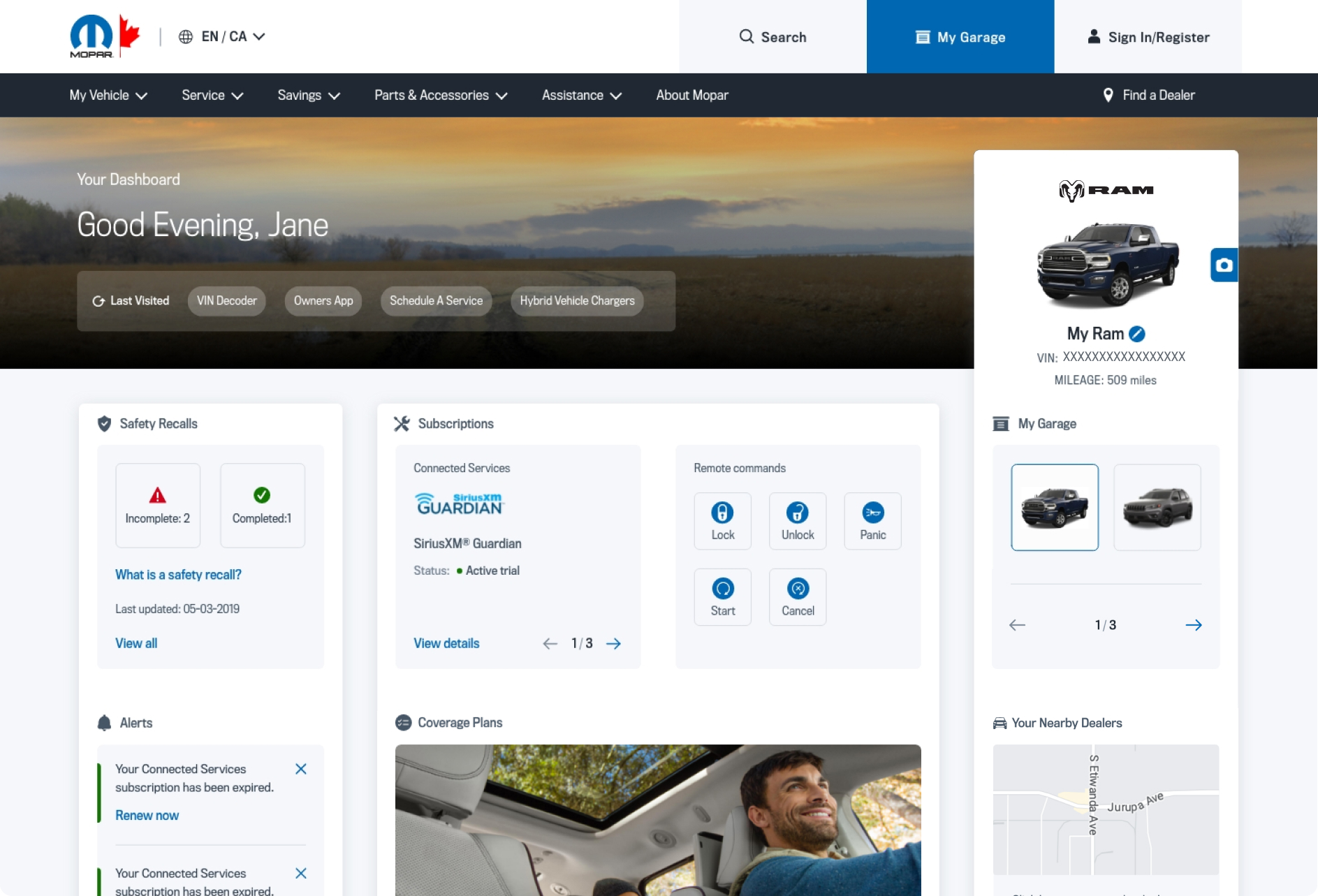Click the Renew now link

coord(147,815)
